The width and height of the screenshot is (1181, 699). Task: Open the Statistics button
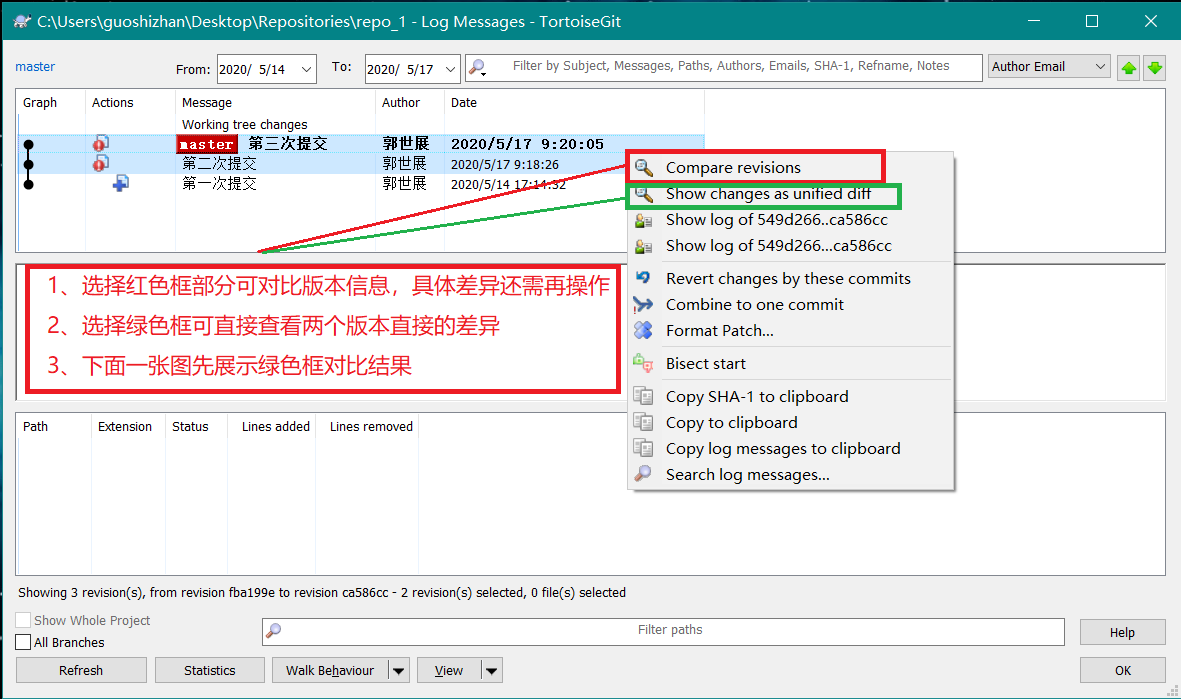tap(210, 670)
